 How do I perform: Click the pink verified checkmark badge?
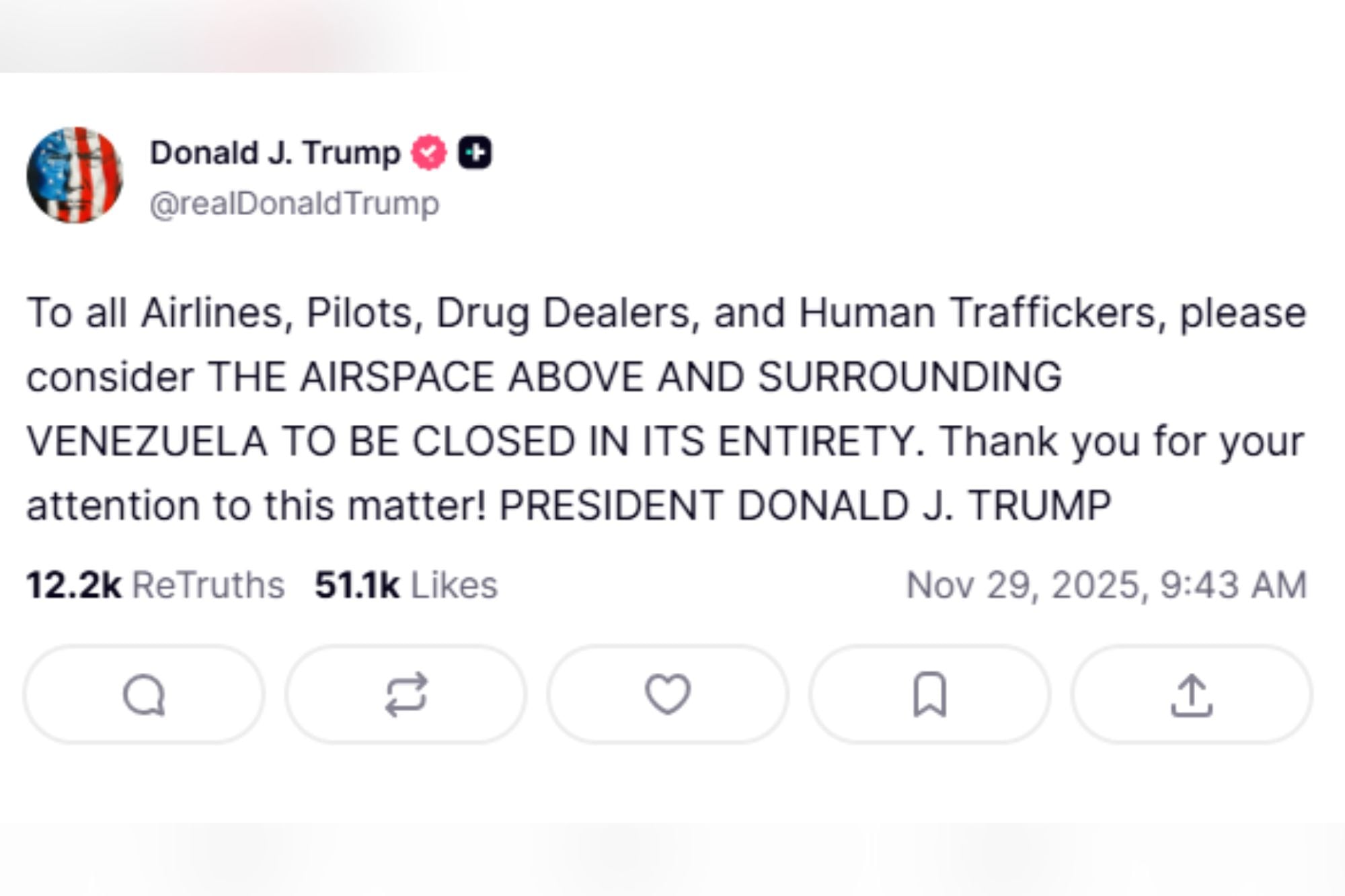[429, 152]
